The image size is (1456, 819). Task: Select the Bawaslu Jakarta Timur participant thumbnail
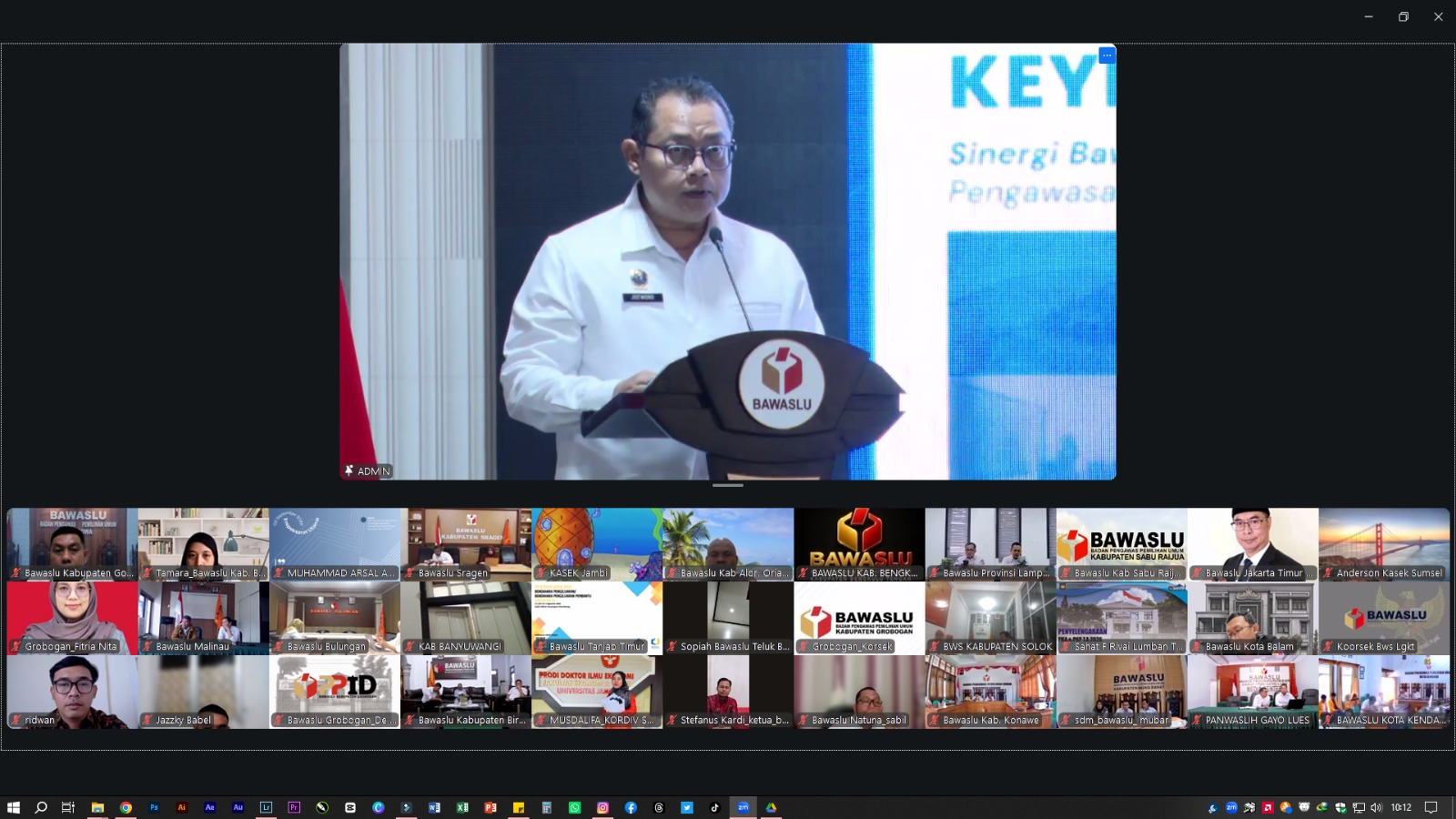tap(1253, 544)
